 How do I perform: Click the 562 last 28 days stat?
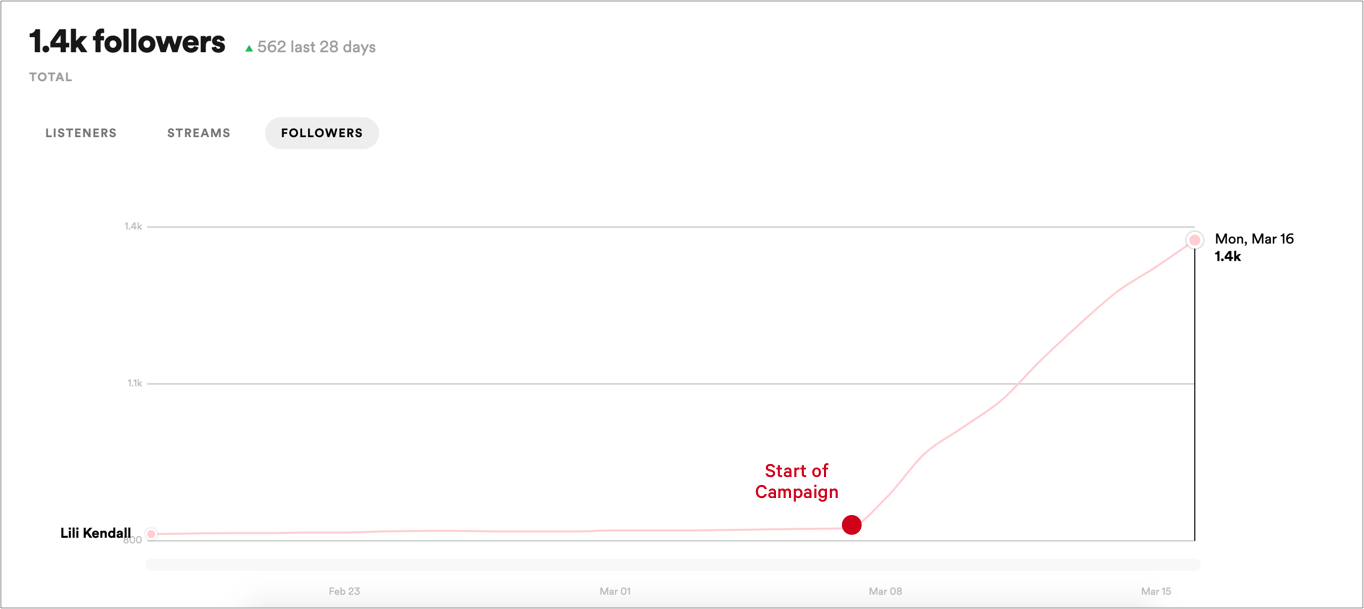[316, 47]
